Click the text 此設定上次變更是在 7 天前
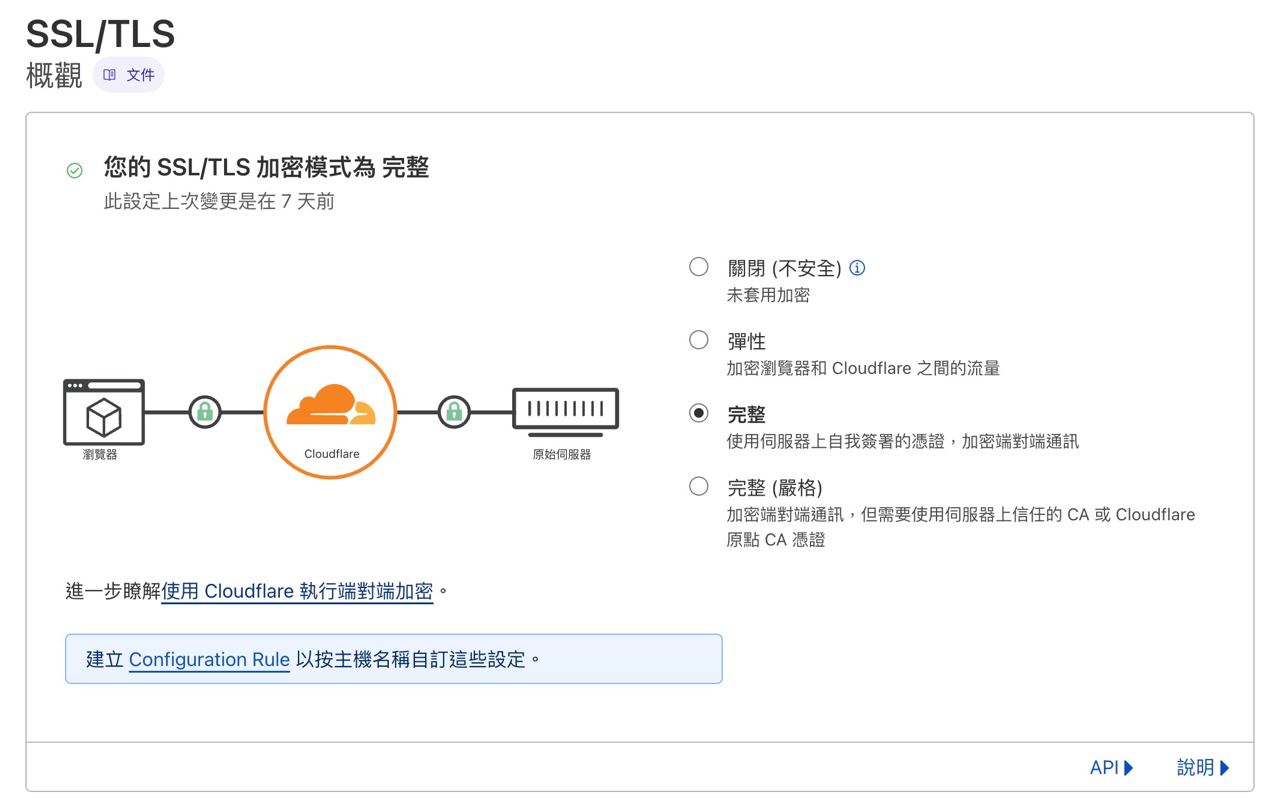Viewport: 1280px width, 803px height. point(219,201)
